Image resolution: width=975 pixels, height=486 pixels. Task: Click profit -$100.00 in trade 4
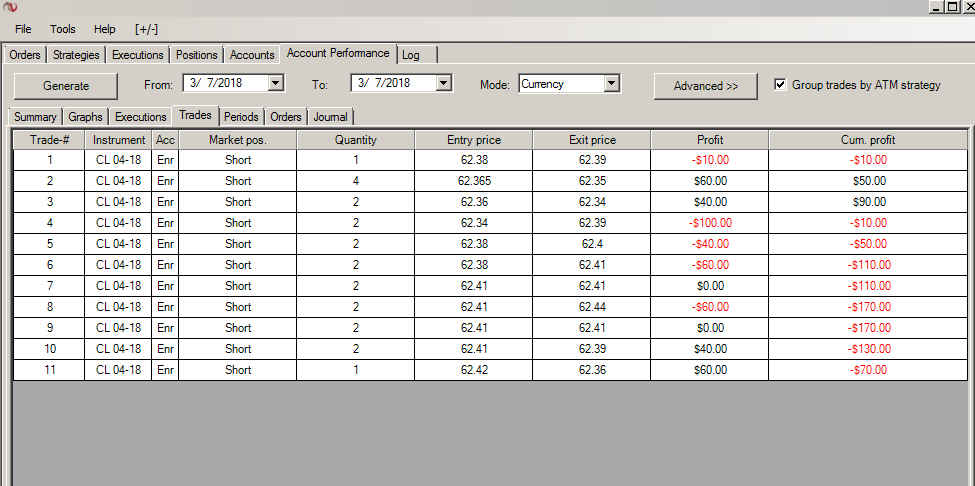[x=710, y=222]
